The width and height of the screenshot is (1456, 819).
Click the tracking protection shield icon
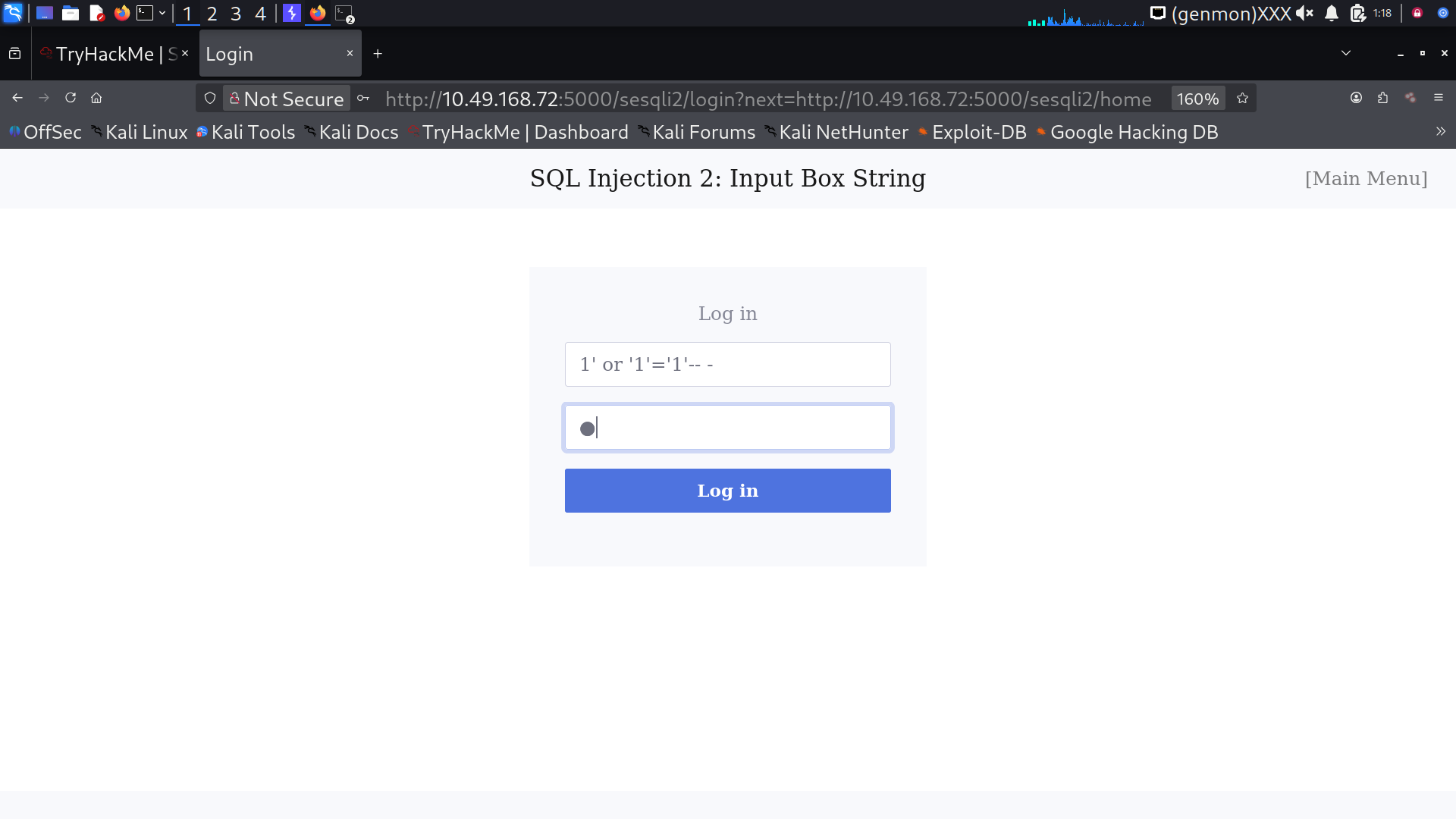click(x=210, y=99)
